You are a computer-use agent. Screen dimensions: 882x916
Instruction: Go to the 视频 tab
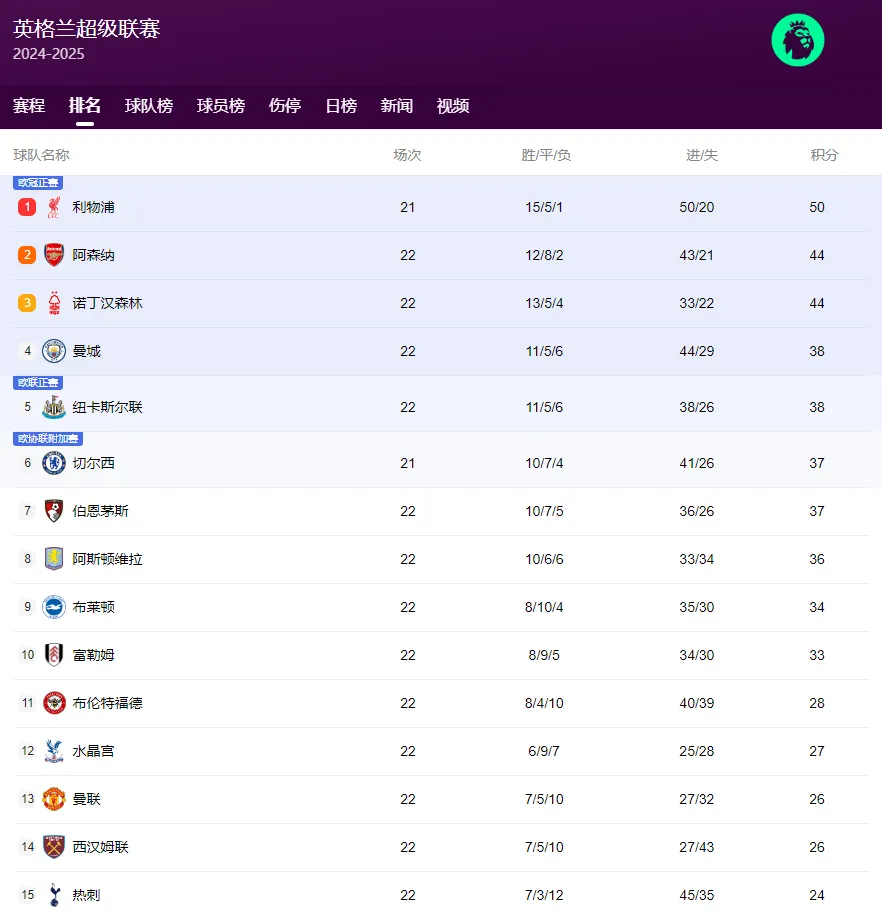453,106
